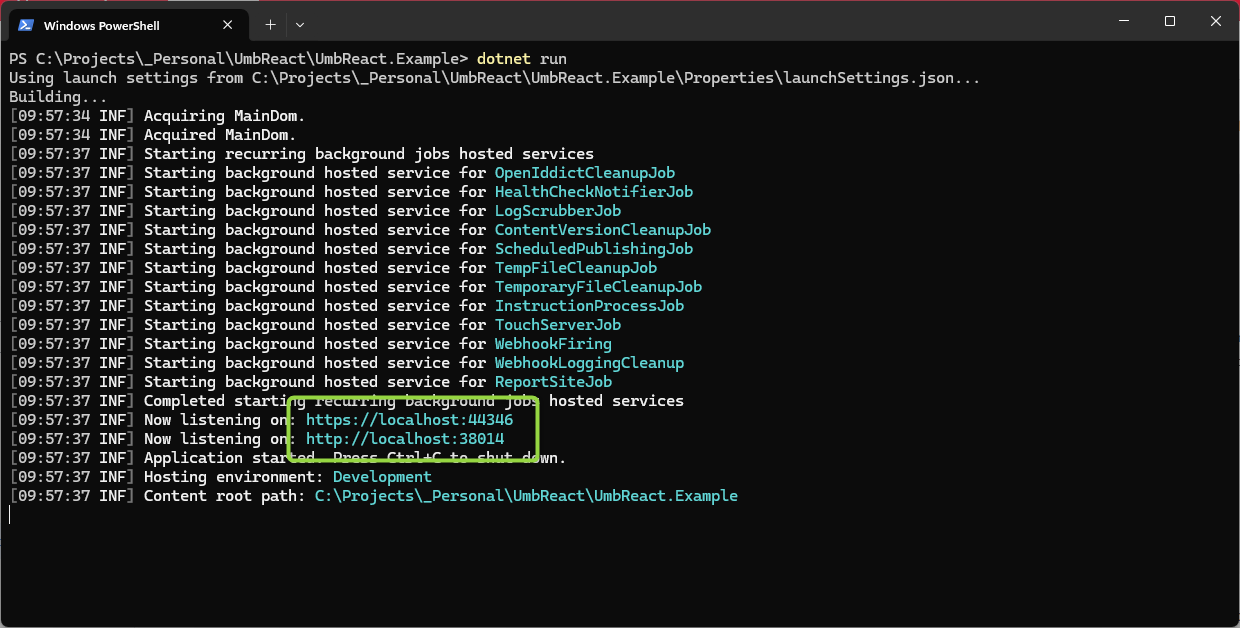Maximize the terminal window
Viewport: 1240px width, 628px height.
(1169, 21)
